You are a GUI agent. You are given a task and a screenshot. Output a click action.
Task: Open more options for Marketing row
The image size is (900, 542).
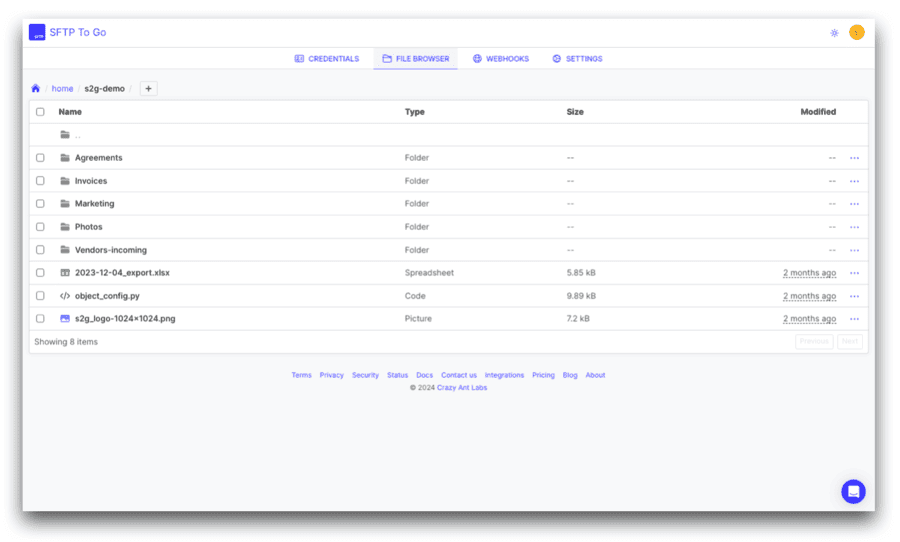[x=854, y=204]
